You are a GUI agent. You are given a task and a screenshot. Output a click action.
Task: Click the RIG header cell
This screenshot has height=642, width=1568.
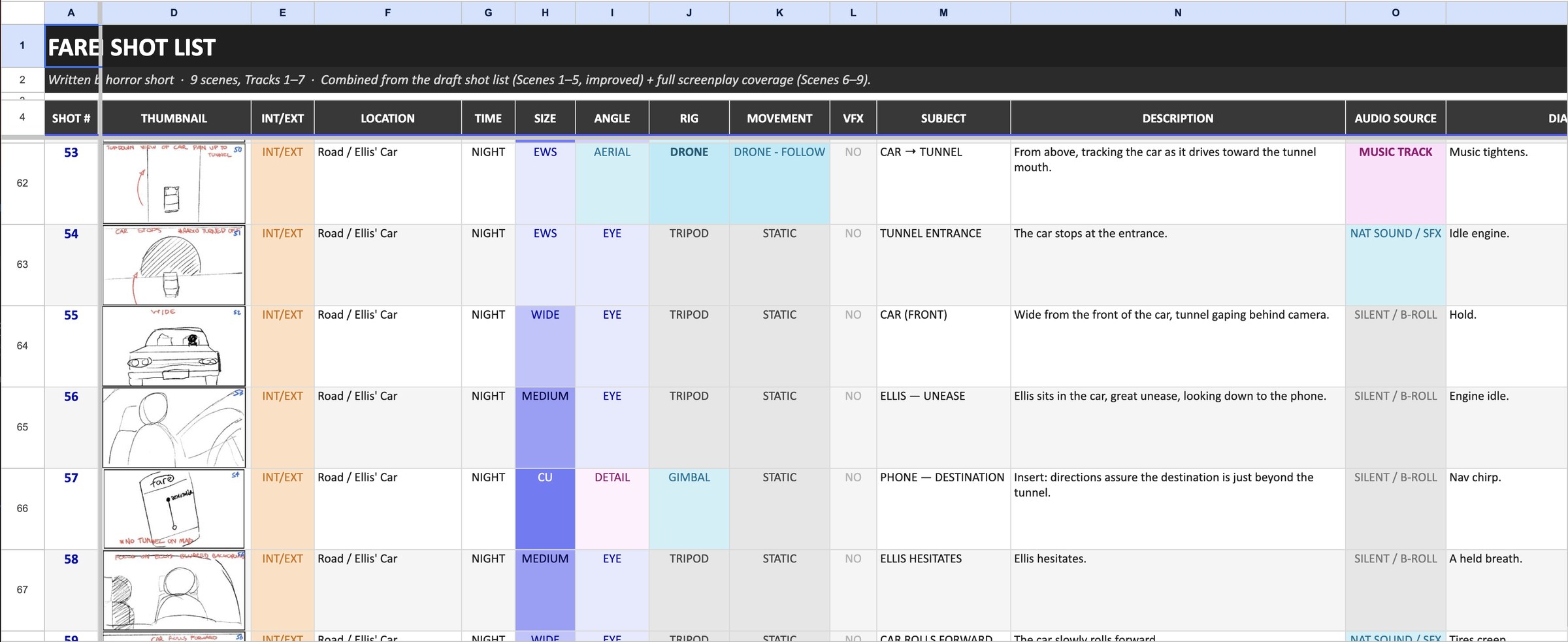(x=689, y=118)
